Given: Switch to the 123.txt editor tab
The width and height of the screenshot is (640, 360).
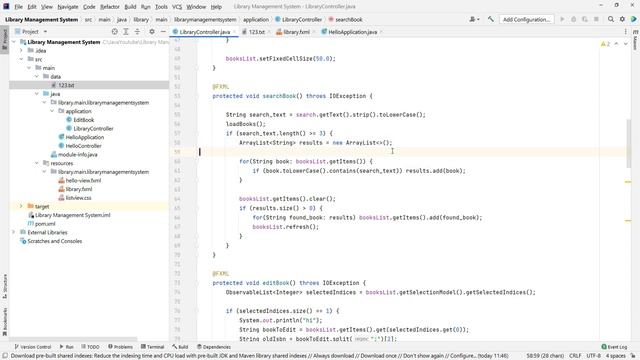Looking at the screenshot, I should (x=256, y=32).
